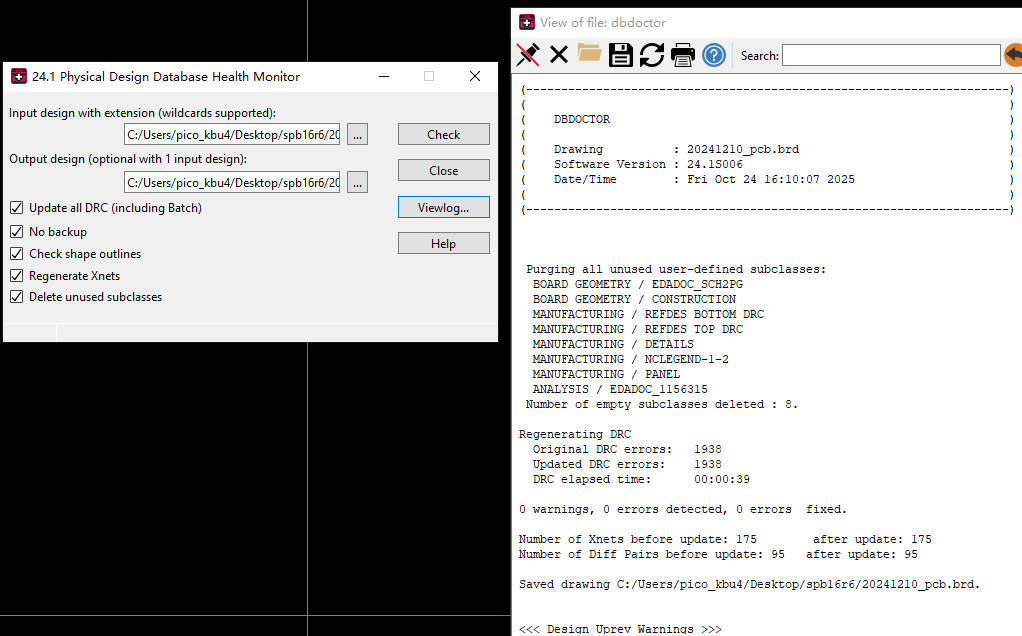Click the 'DBDOCTOR' header text in log
Image resolution: width=1022 pixels, height=636 pixels.
pyautogui.click(x=582, y=119)
